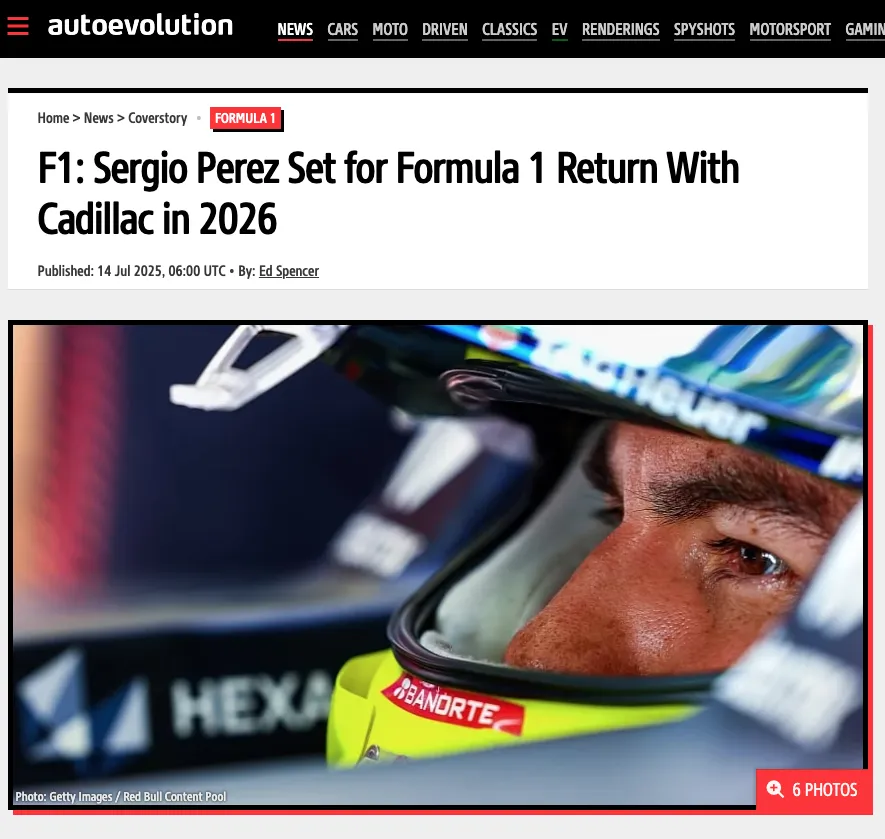Viewport: 885px width, 839px height.
Task: Open the SPYSHOTS section
Action: (x=704, y=29)
